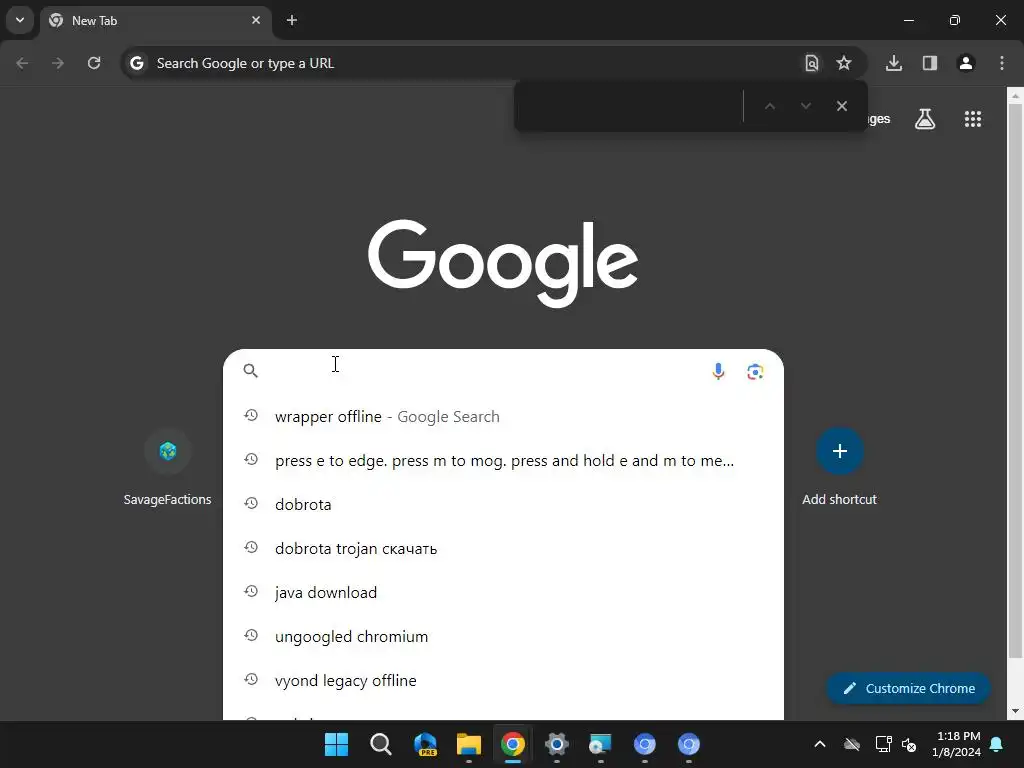Select 'vyond legacy offline' suggestion

(x=503, y=680)
